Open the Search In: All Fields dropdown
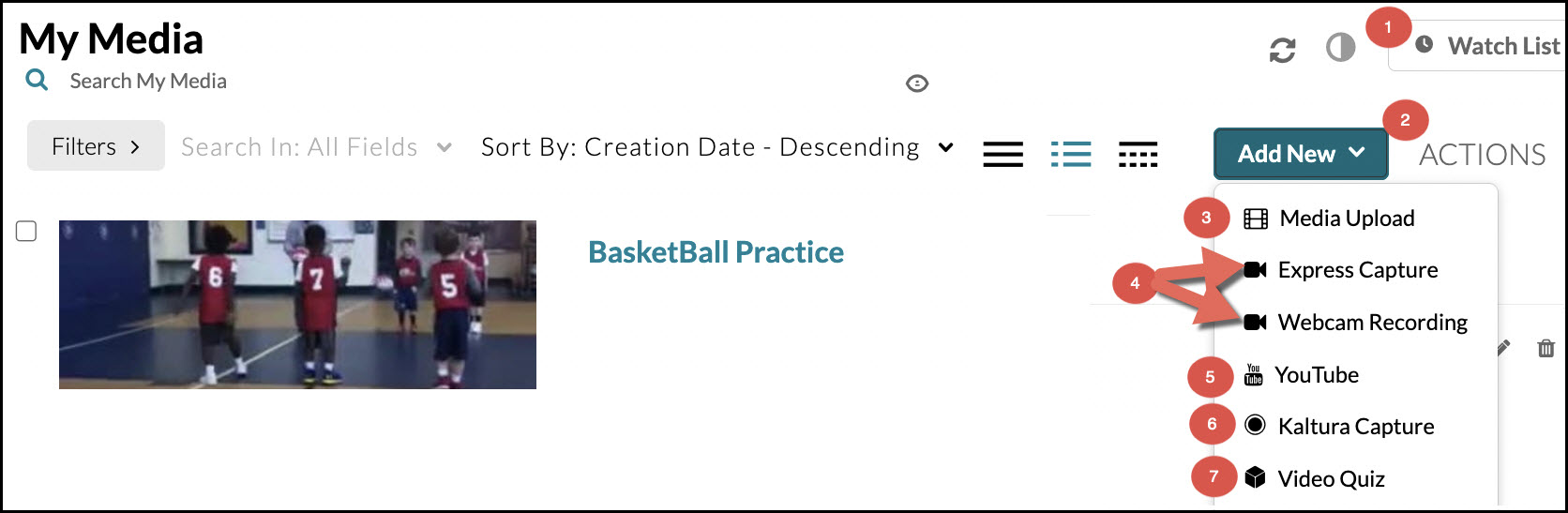The width and height of the screenshot is (1568, 513). click(x=316, y=147)
